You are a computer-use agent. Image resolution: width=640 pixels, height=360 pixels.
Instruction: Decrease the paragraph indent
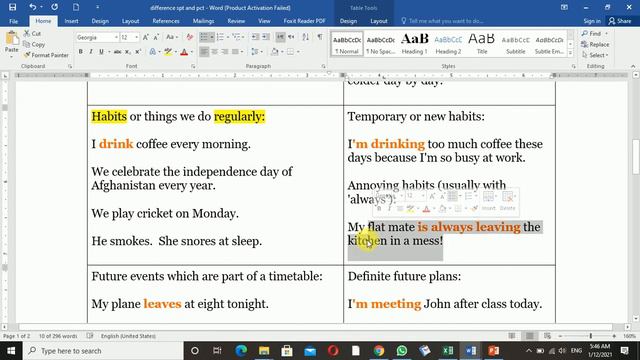point(255,37)
